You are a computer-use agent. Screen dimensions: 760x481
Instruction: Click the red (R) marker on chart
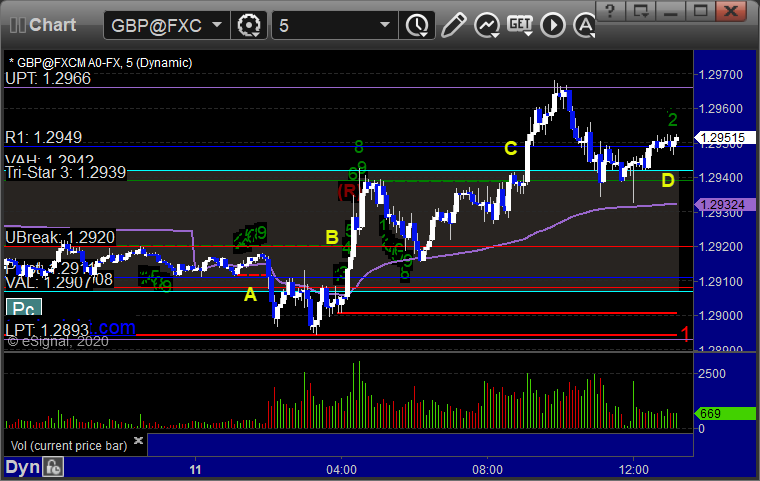(347, 191)
